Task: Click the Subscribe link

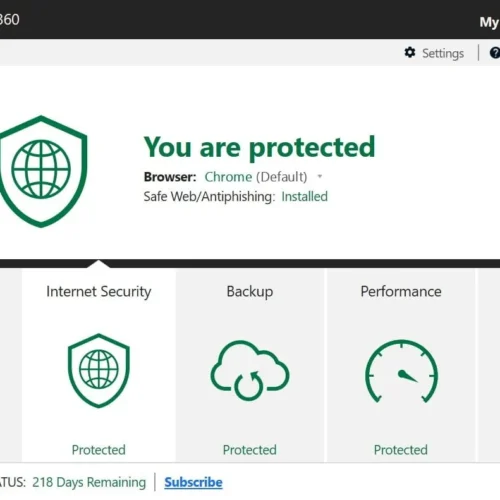Action: [193, 482]
